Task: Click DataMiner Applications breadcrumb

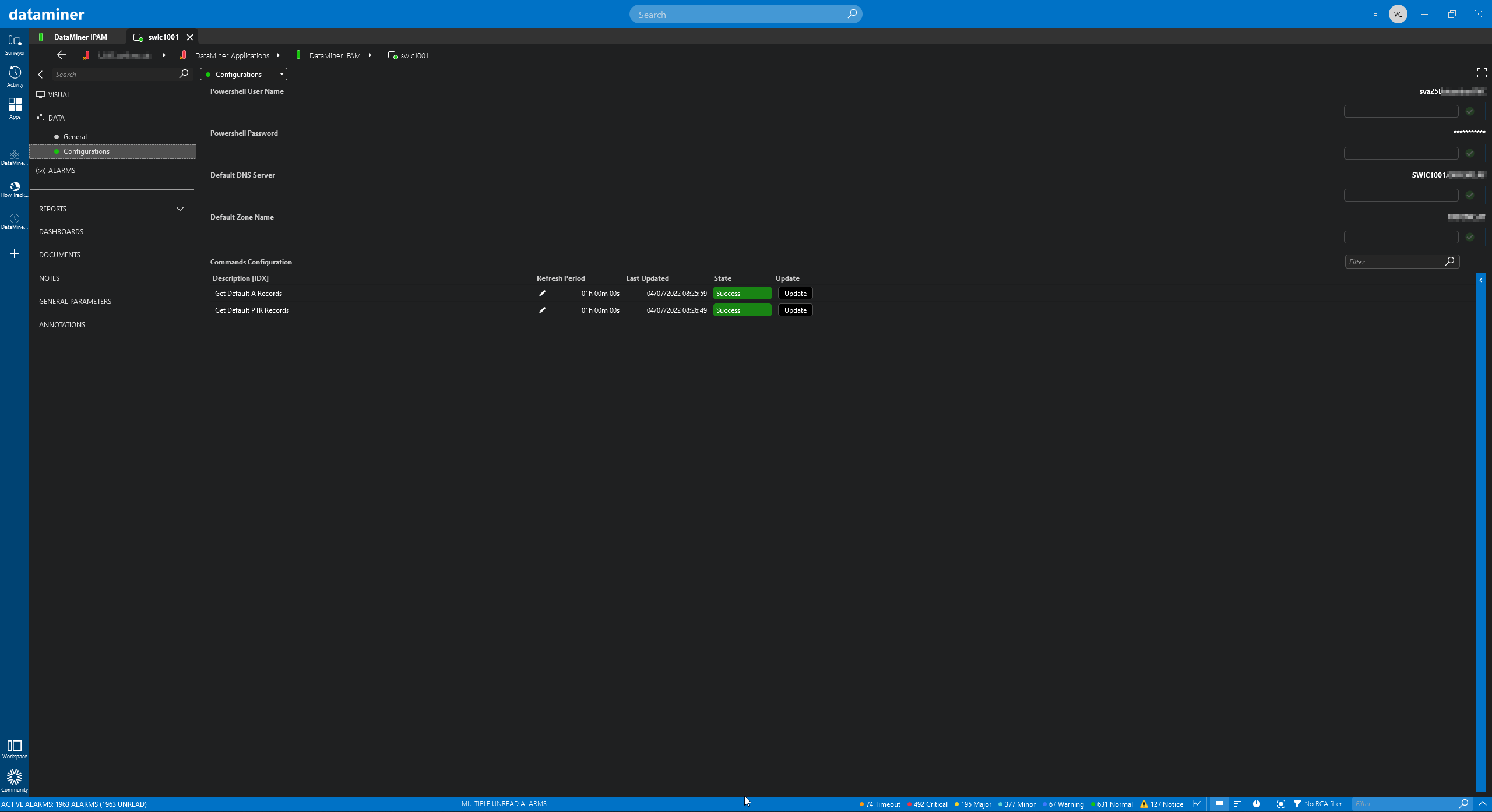Action: tap(232, 55)
